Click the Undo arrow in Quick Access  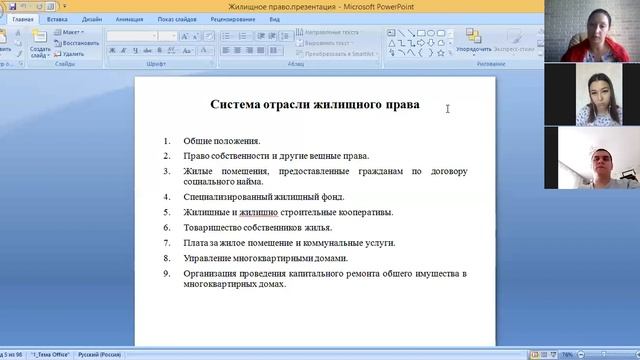(x=24, y=6)
